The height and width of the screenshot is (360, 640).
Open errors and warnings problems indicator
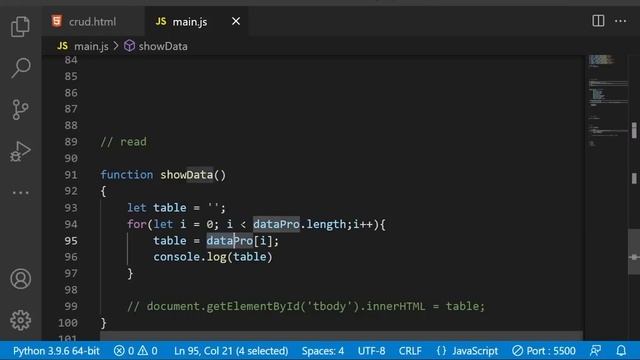click(x=136, y=351)
